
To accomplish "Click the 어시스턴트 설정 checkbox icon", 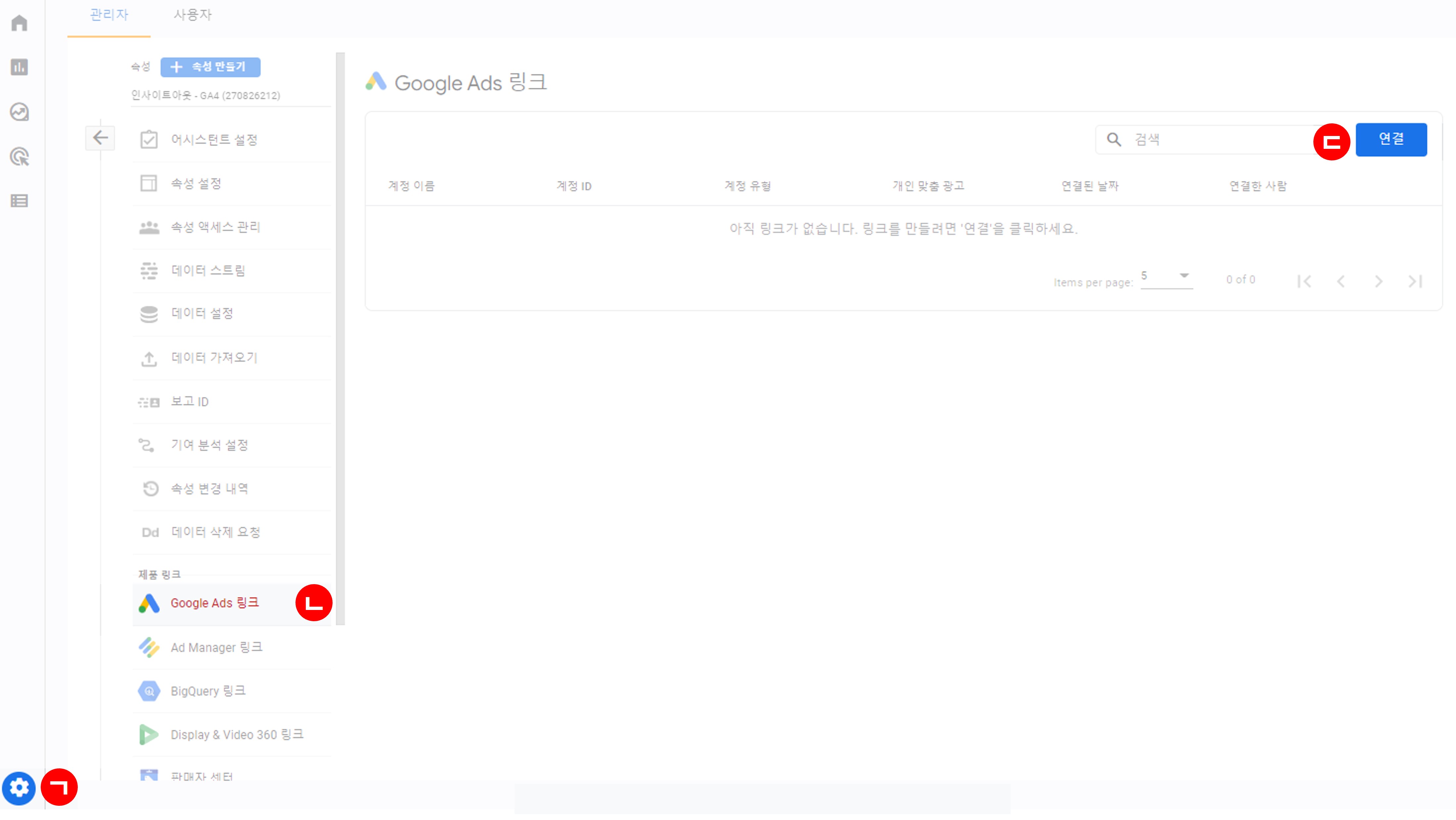I will 149,139.
